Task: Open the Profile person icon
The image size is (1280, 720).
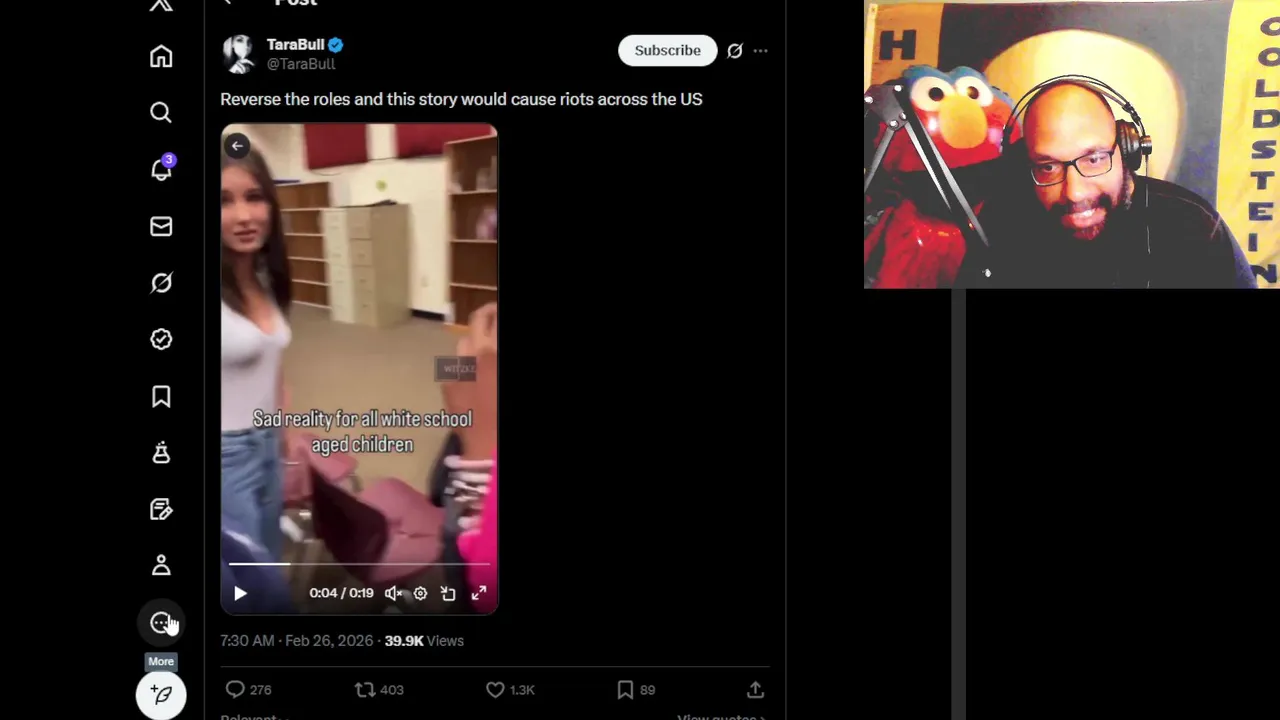Action: click(161, 565)
